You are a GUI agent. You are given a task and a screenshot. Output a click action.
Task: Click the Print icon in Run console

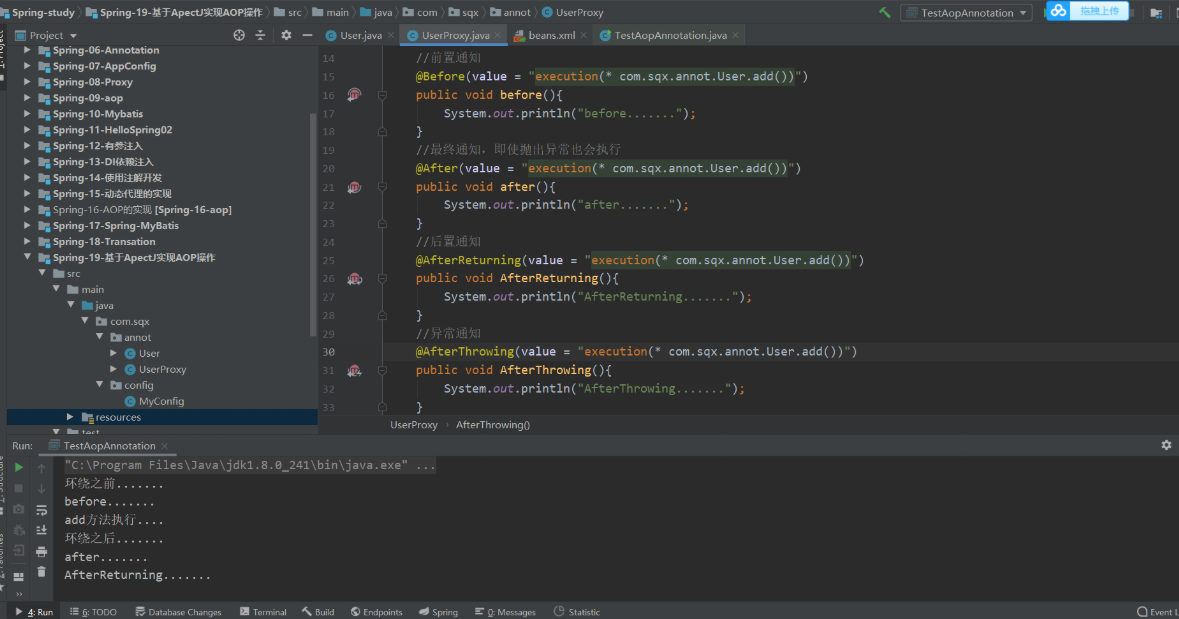point(41,551)
